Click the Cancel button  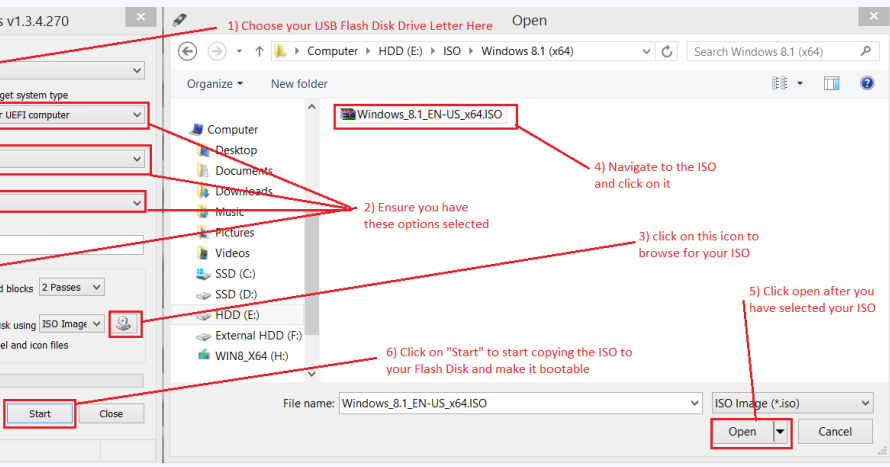[x=835, y=432]
